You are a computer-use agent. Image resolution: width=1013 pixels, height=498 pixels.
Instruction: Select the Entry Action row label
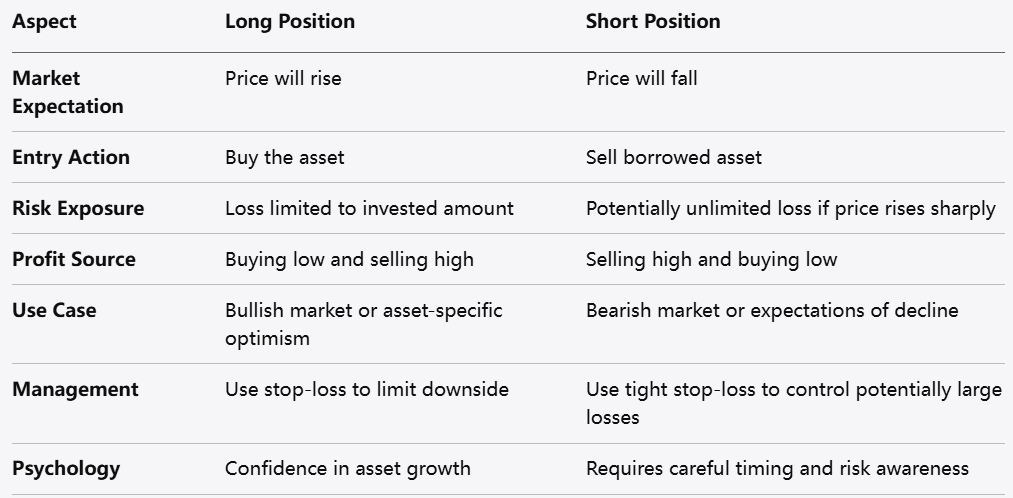70,157
